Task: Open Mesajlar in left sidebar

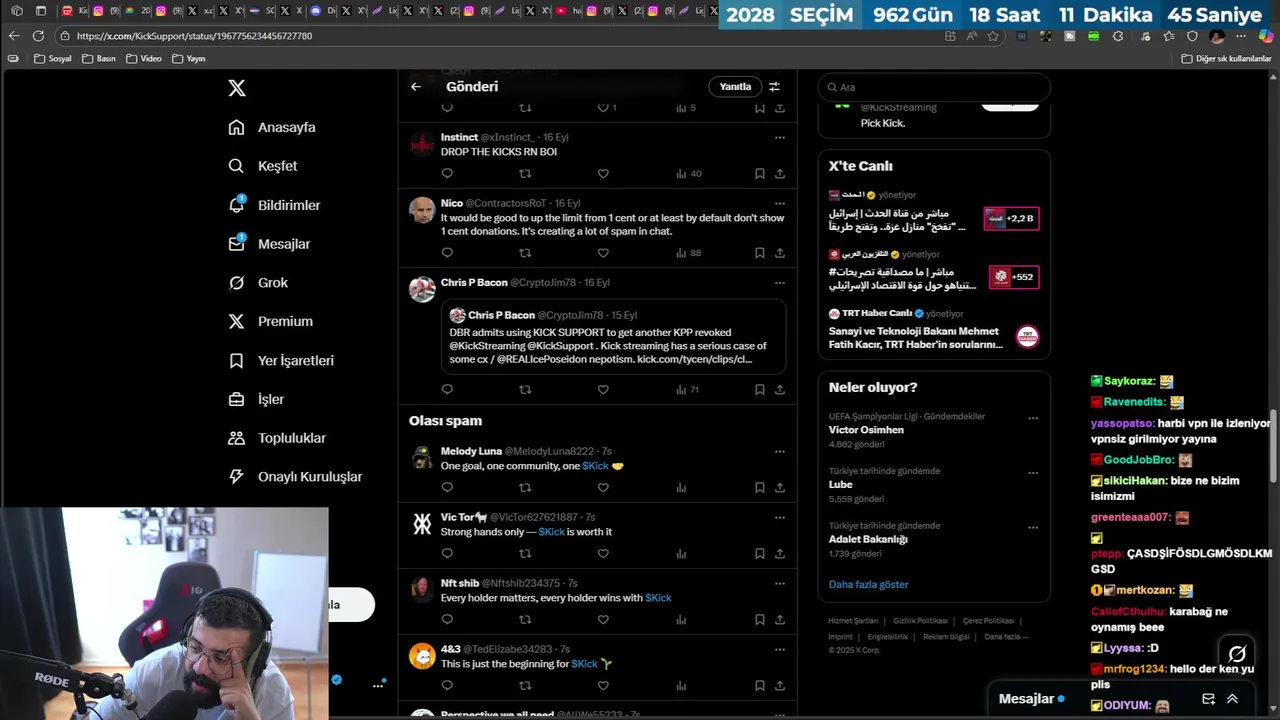Action: pyautogui.click(x=269, y=244)
